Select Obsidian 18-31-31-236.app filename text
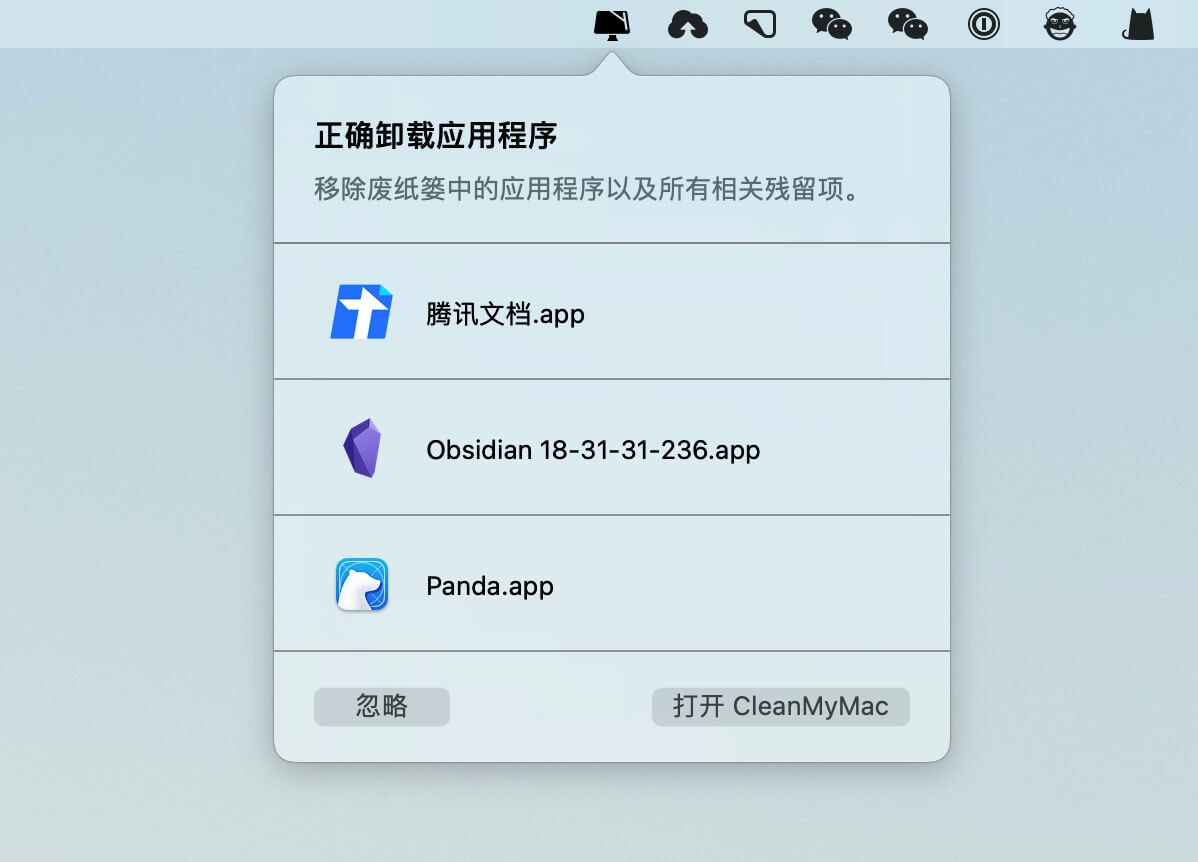 pos(593,450)
